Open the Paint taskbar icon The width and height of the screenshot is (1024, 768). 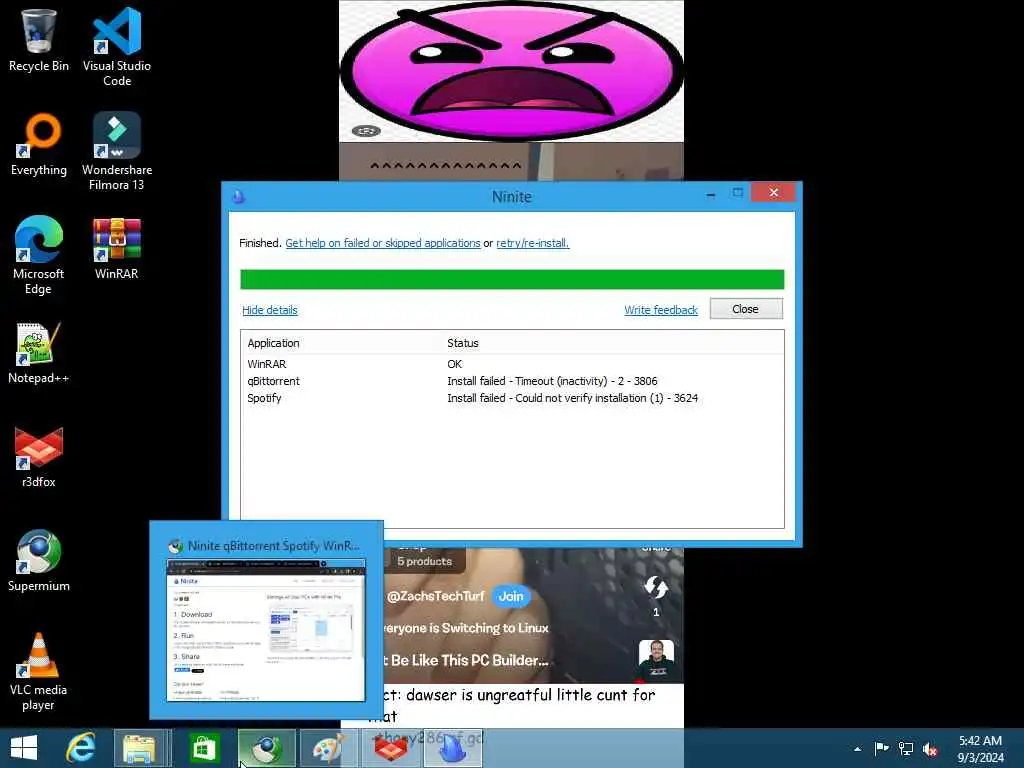coord(328,748)
